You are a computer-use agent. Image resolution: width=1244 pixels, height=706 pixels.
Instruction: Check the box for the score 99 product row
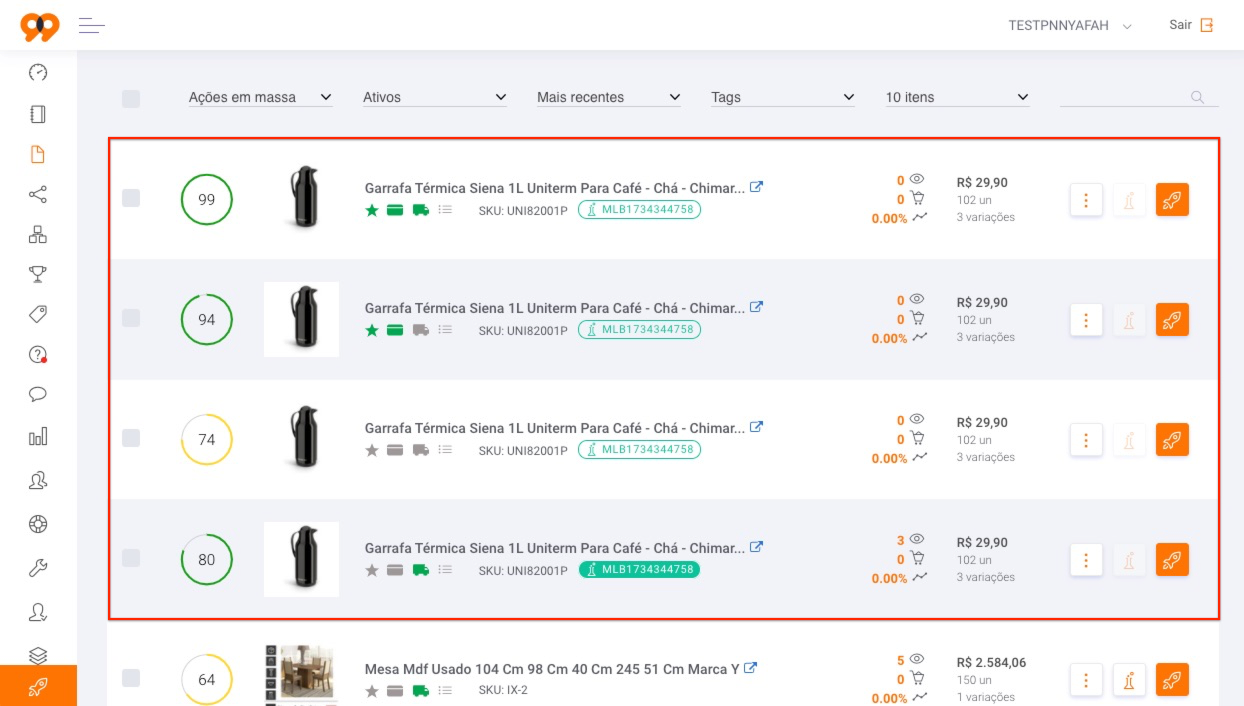tap(131, 198)
